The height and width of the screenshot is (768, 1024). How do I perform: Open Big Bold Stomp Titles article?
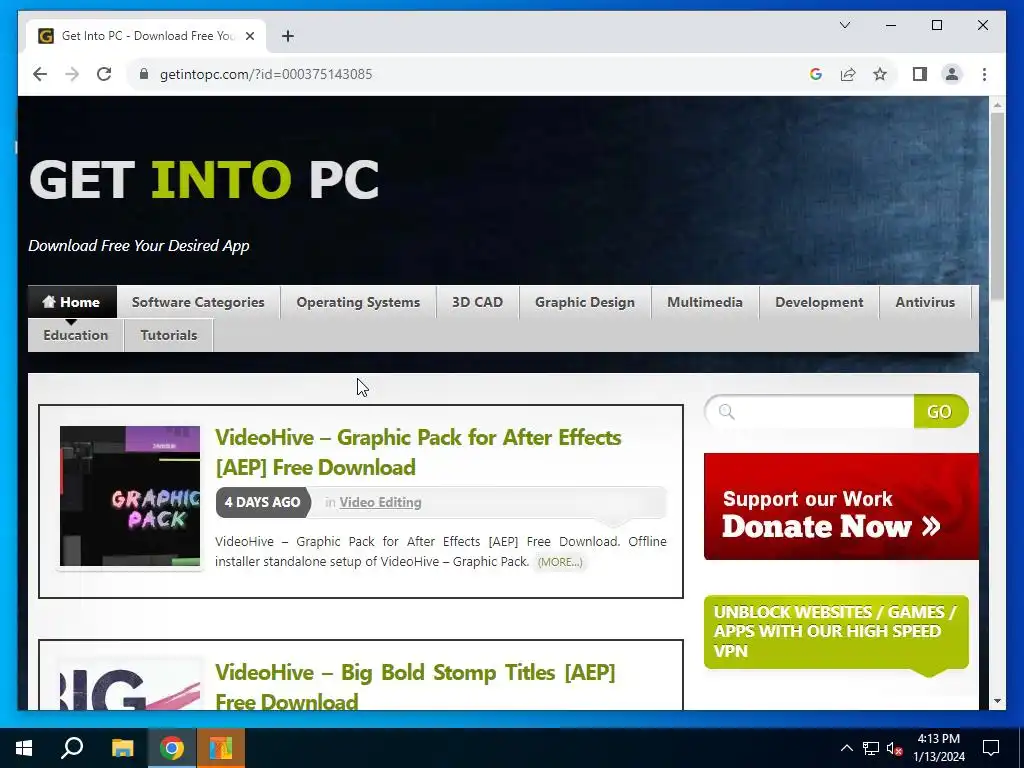[415, 686]
